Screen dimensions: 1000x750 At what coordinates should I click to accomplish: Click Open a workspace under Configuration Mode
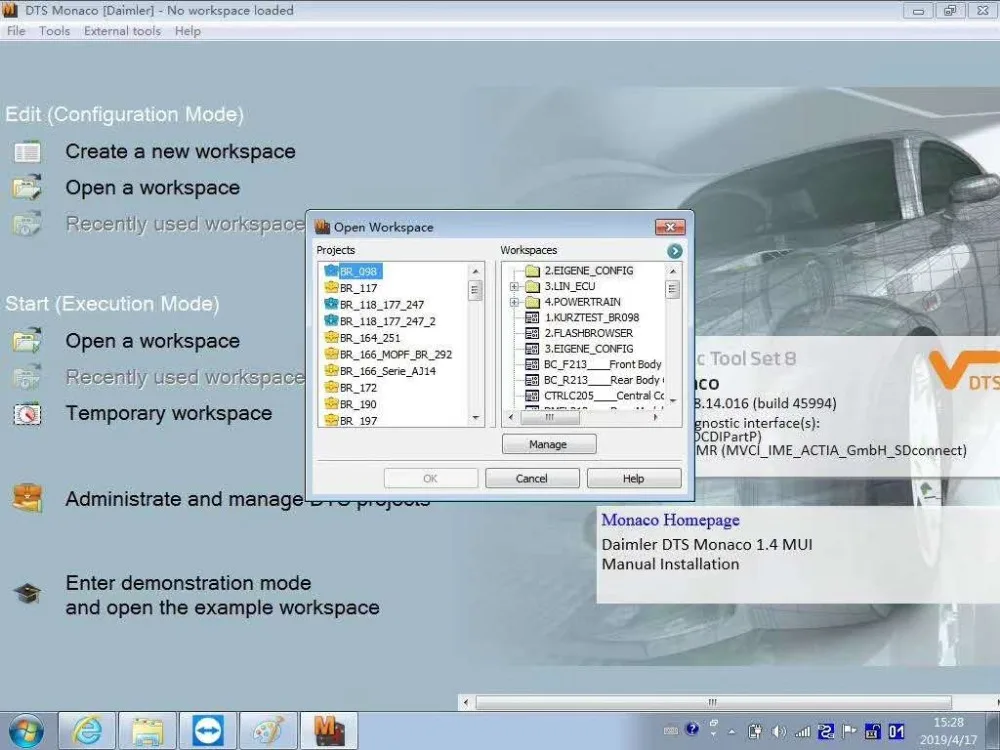click(152, 188)
